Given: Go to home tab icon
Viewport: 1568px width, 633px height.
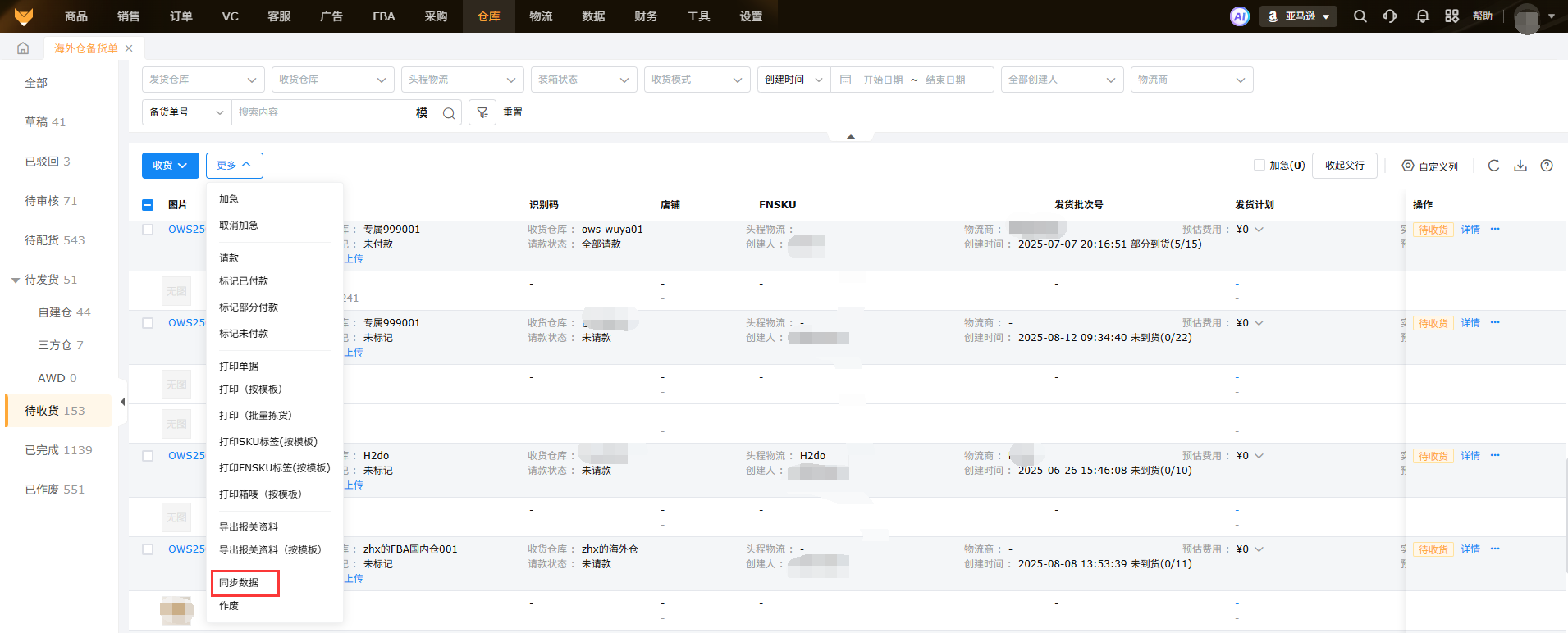Looking at the screenshot, I should 23,48.
